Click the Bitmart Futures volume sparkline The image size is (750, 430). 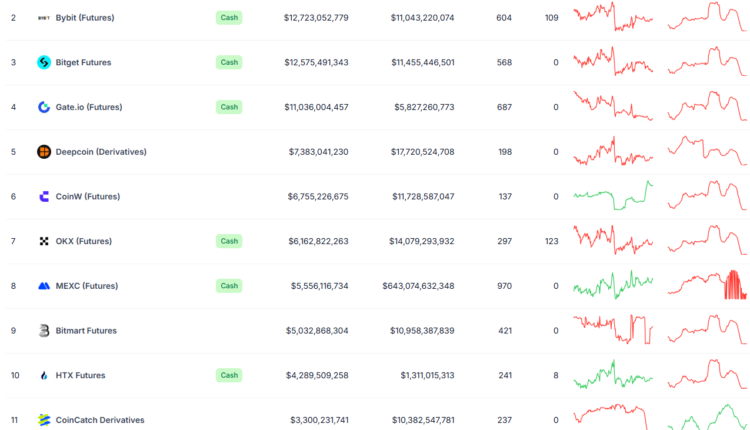coord(613,329)
